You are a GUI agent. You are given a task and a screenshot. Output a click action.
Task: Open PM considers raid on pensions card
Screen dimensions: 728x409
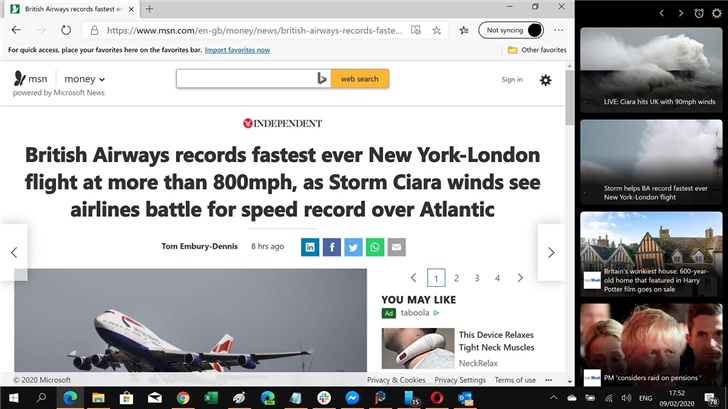[651, 345]
